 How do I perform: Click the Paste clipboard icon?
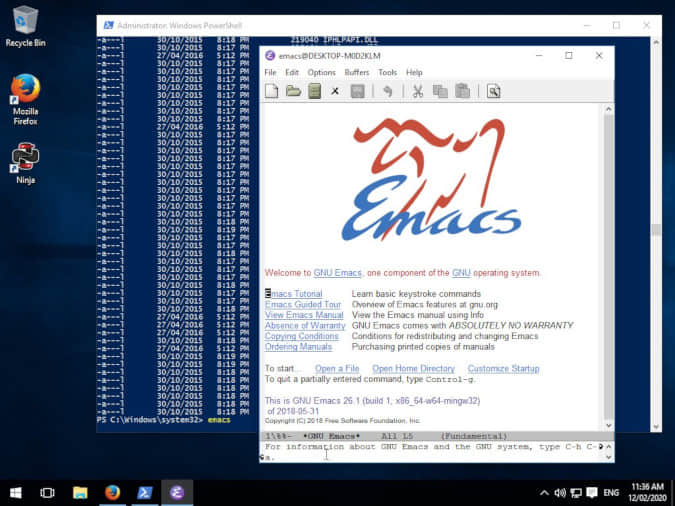[x=462, y=91]
